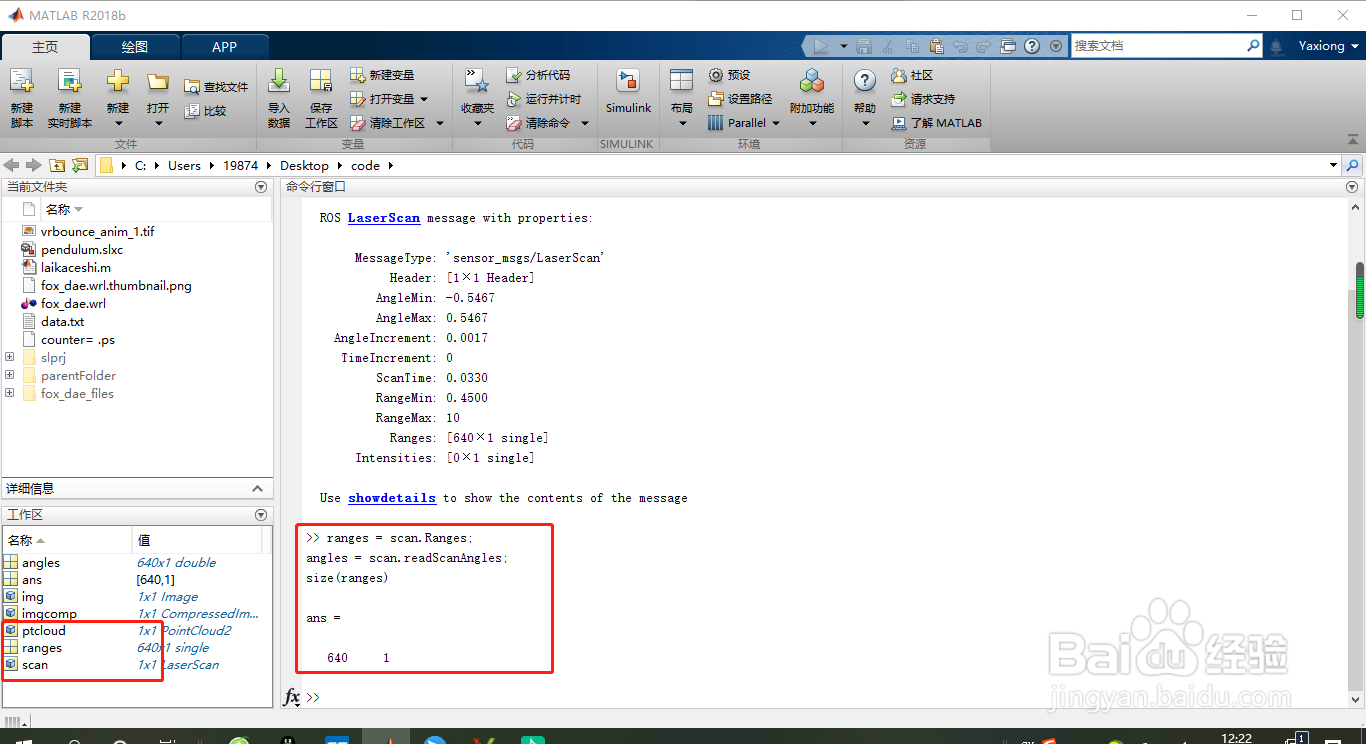Select pendulum.slxc file
This screenshot has width=1366, height=744.
click(x=84, y=249)
